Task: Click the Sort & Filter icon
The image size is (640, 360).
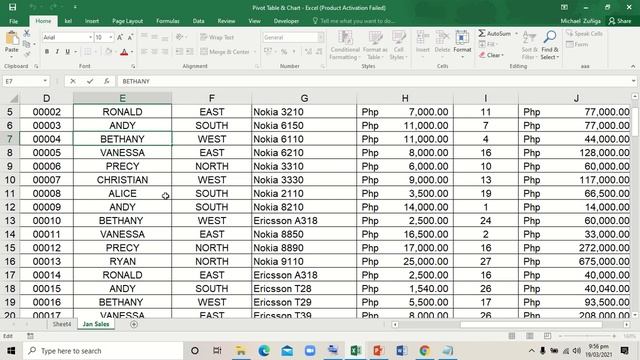Action: pyautogui.click(x=529, y=37)
